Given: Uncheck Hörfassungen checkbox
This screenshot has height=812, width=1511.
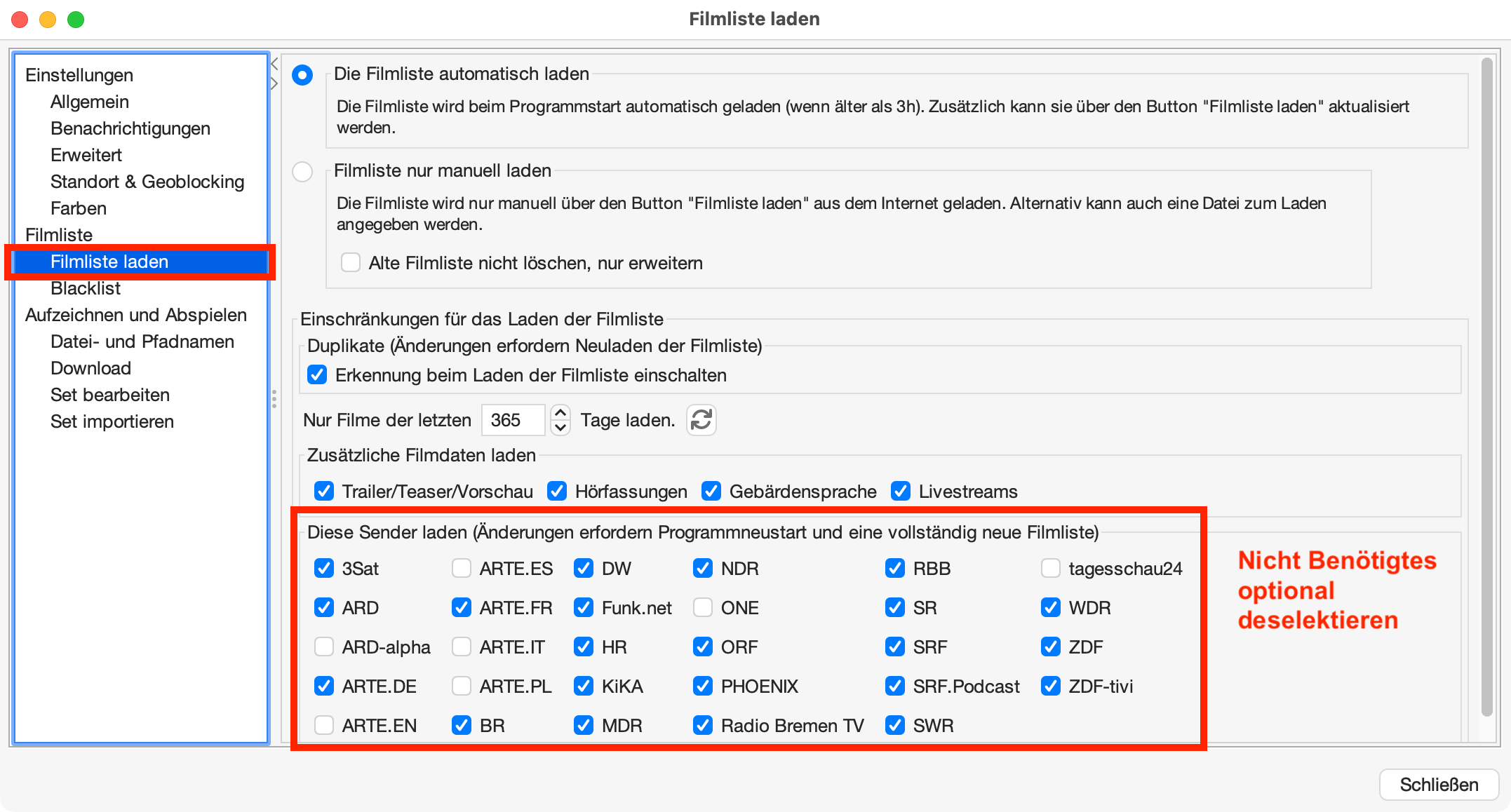Looking at the screenshot, I should click(x=557, y=492).
